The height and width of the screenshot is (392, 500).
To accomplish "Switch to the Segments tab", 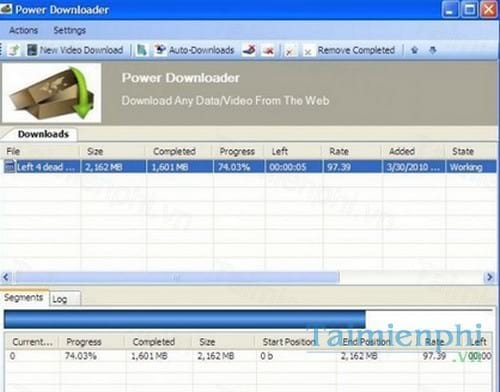I will (24, 297).
